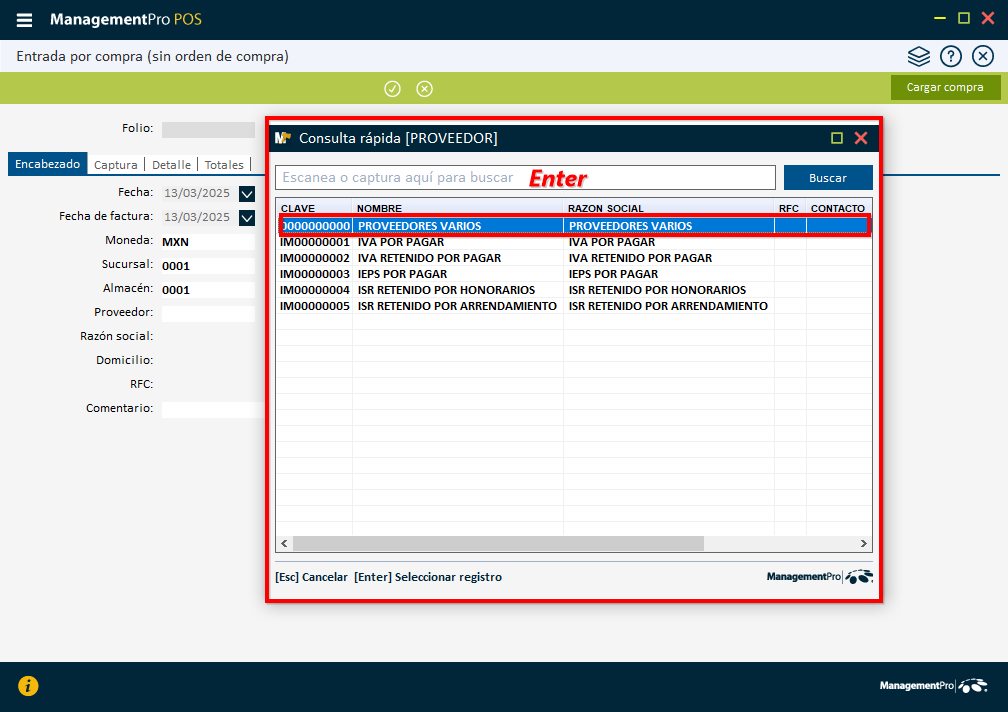Viewport: 1008px width, 712px height.
Task: Click the Almacén field
Action: click(x=208, y=290)
